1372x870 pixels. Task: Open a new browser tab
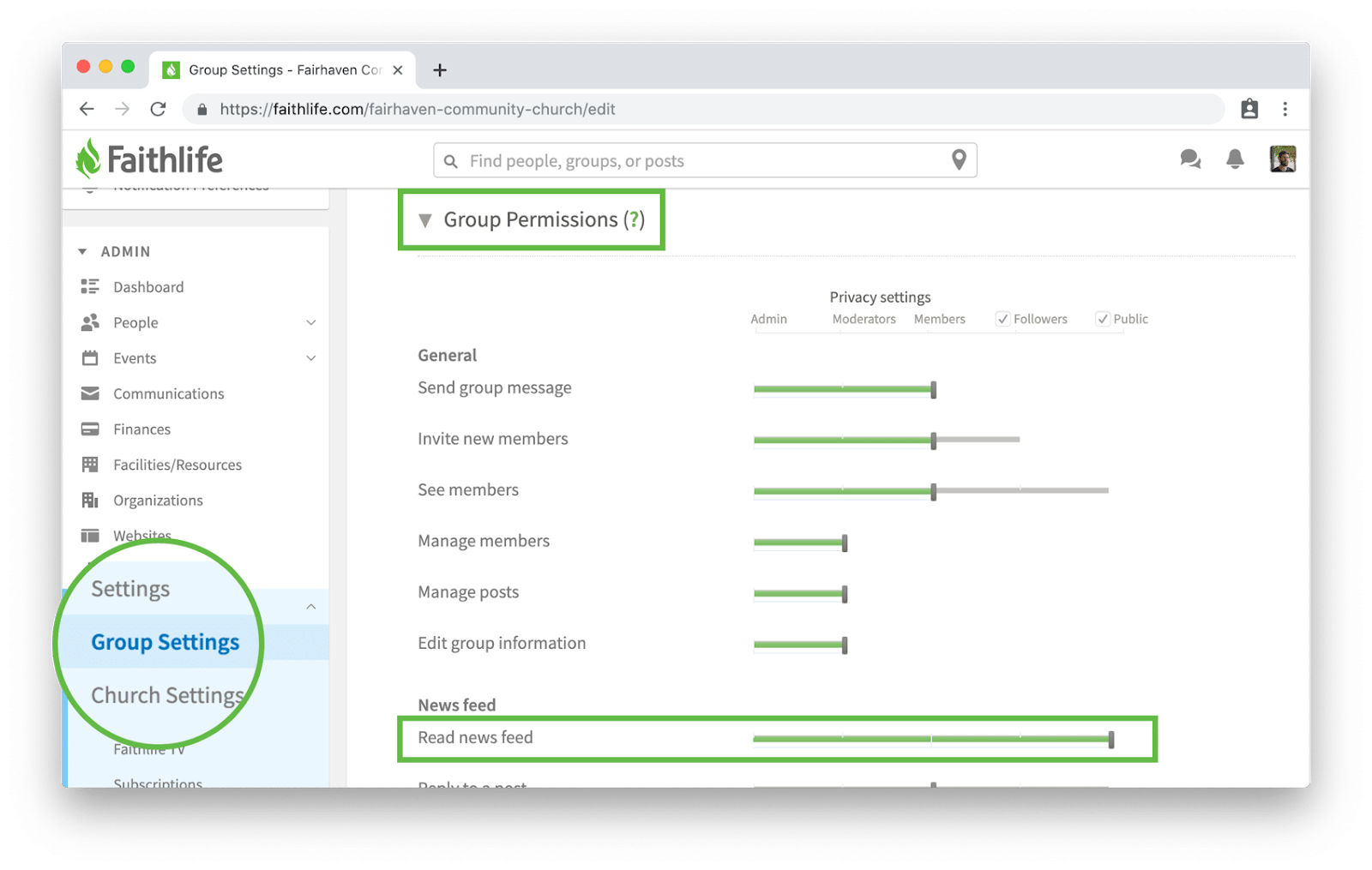coord(440,70)
